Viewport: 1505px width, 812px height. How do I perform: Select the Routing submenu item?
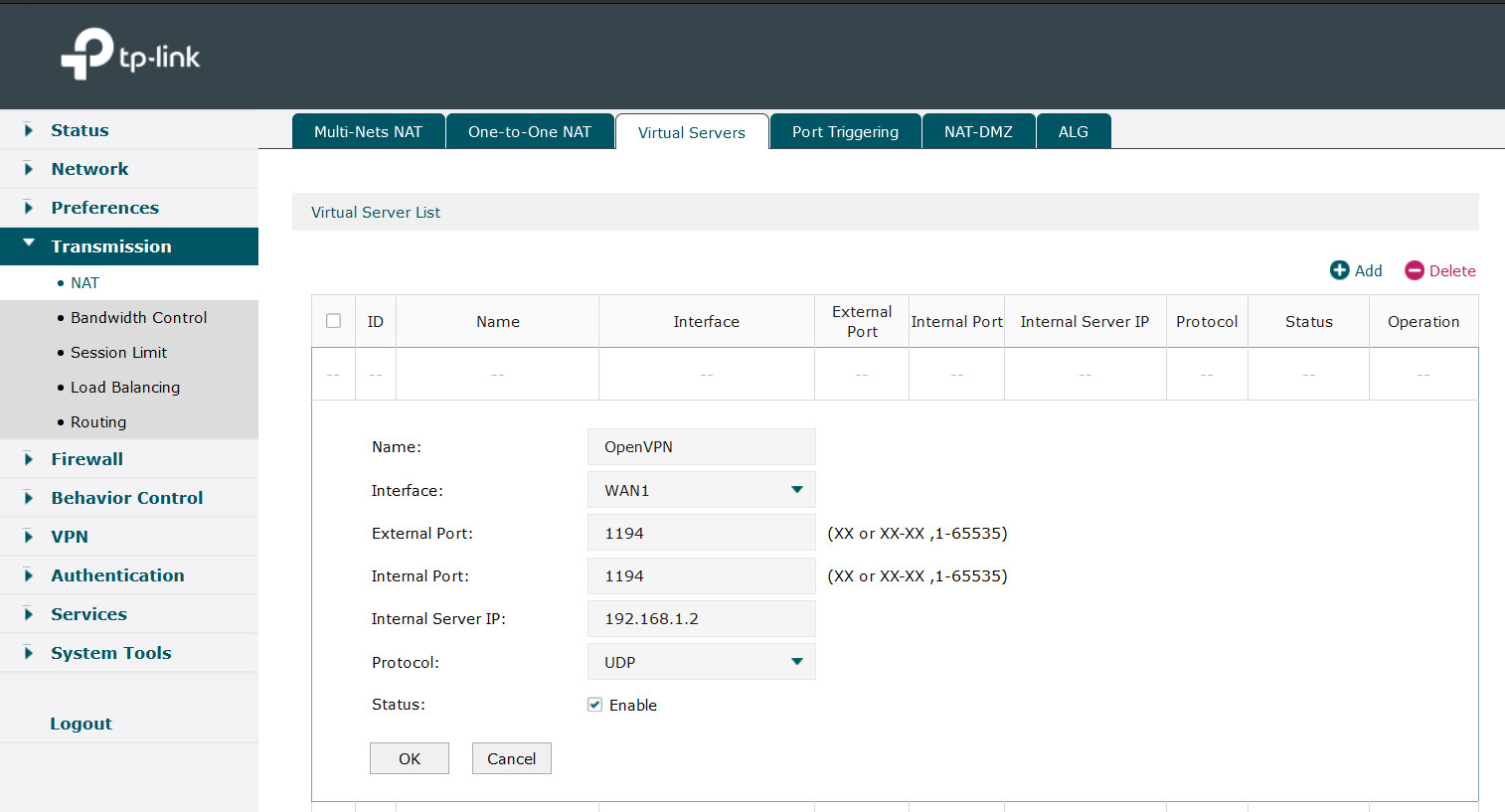click(x=97, y=421)
